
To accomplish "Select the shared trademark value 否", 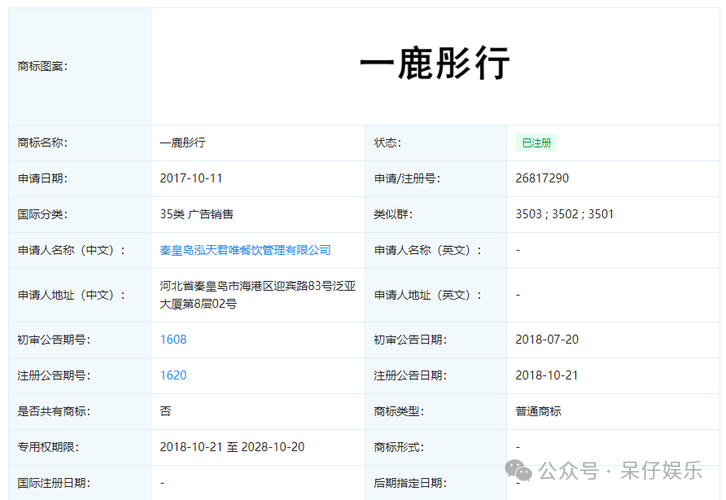I will pyautogui.click(x=165, y=411).
